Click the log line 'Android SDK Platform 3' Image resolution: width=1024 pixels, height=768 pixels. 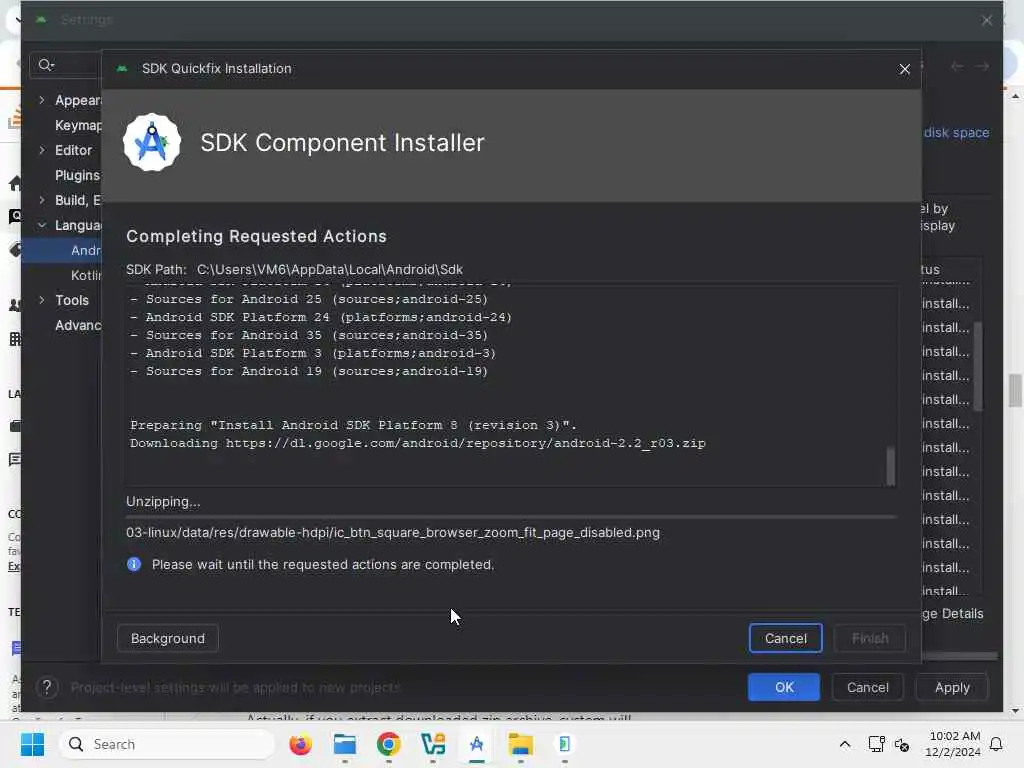point(313,353)
